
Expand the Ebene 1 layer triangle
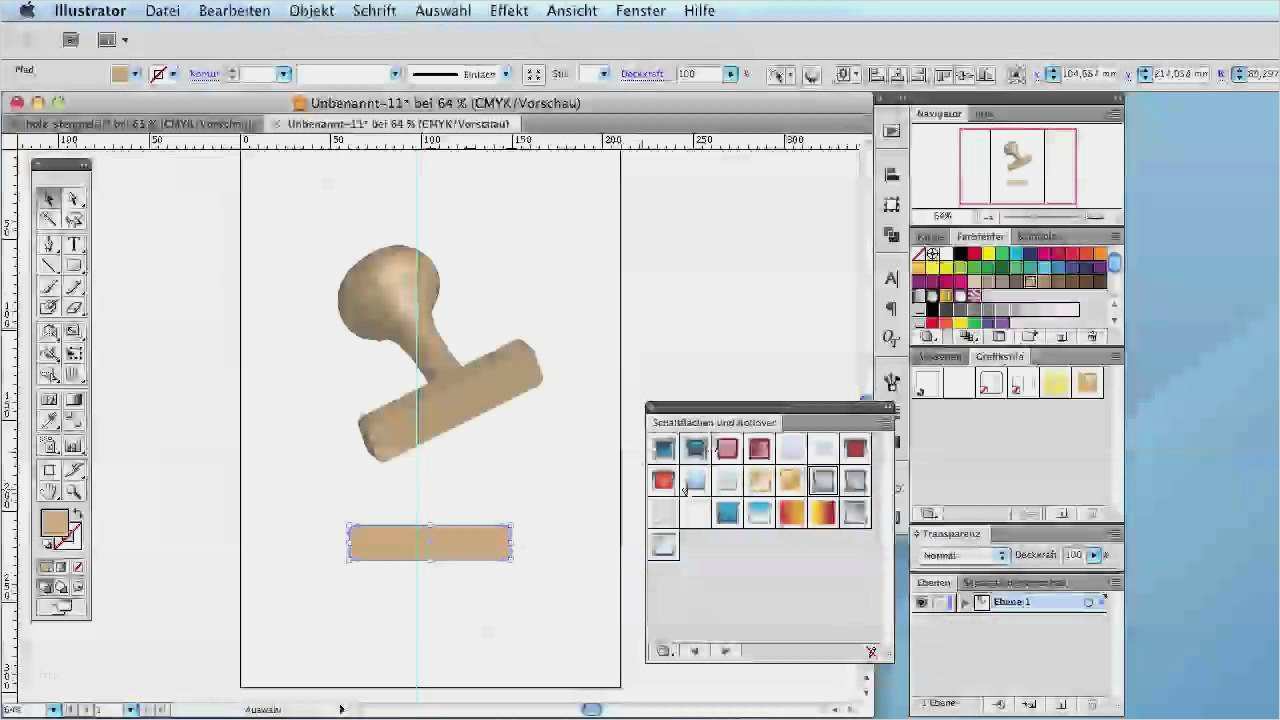[964, 602]
